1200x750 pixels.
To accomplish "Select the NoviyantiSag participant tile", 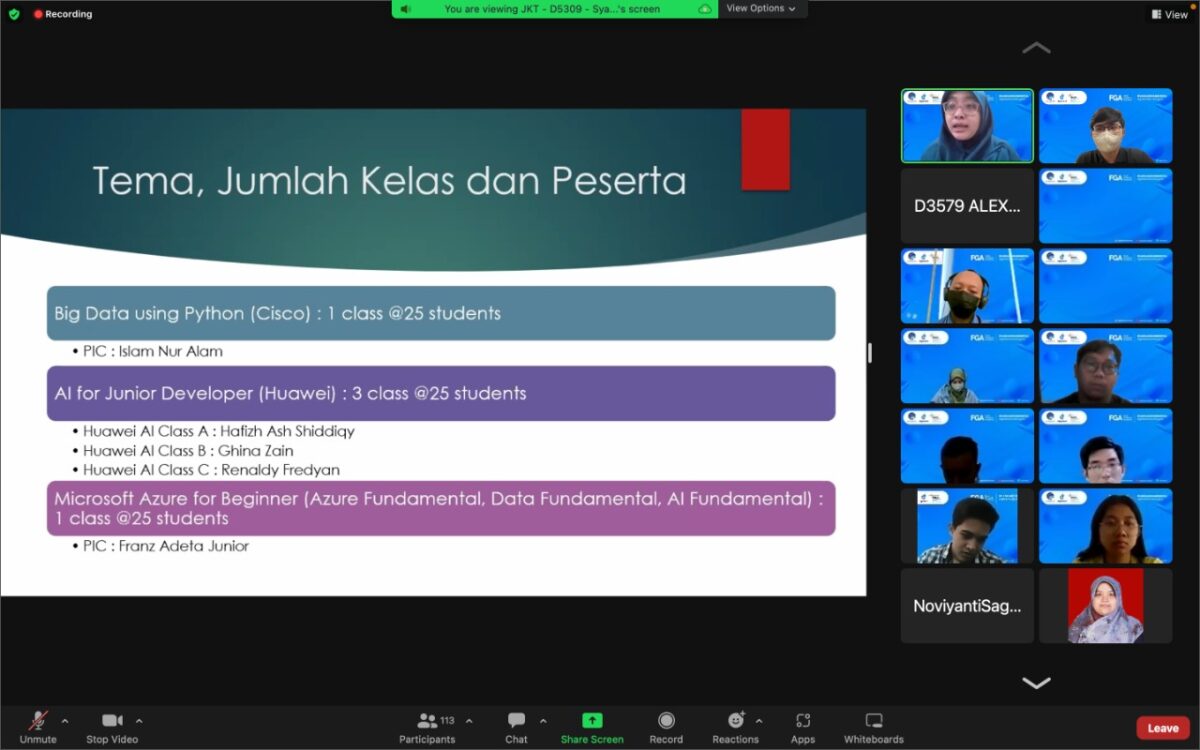I will tap(967, 606).
